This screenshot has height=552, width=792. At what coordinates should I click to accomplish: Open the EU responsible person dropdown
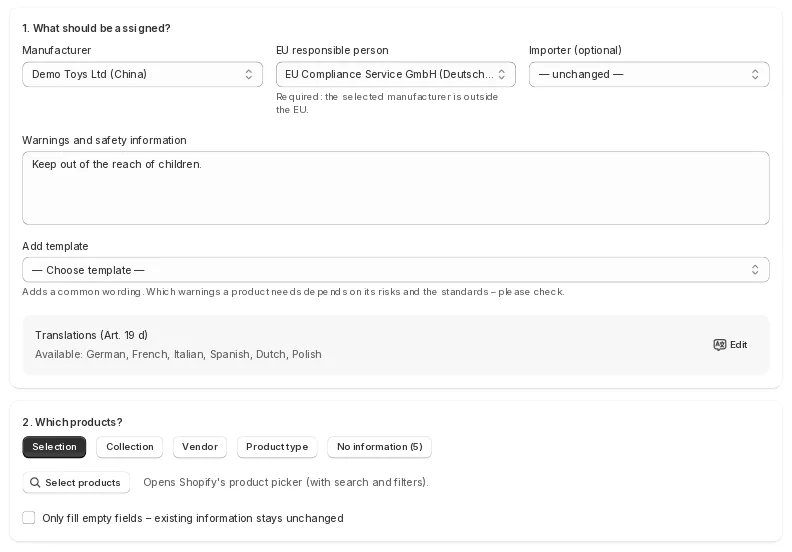click(x=395, y=74)
